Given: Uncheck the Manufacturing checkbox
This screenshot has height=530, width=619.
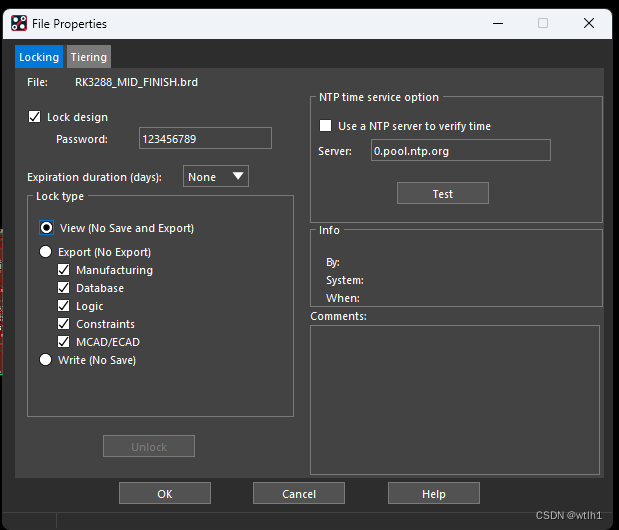Looking at the screenshot, I should click(x=64, y=270).
